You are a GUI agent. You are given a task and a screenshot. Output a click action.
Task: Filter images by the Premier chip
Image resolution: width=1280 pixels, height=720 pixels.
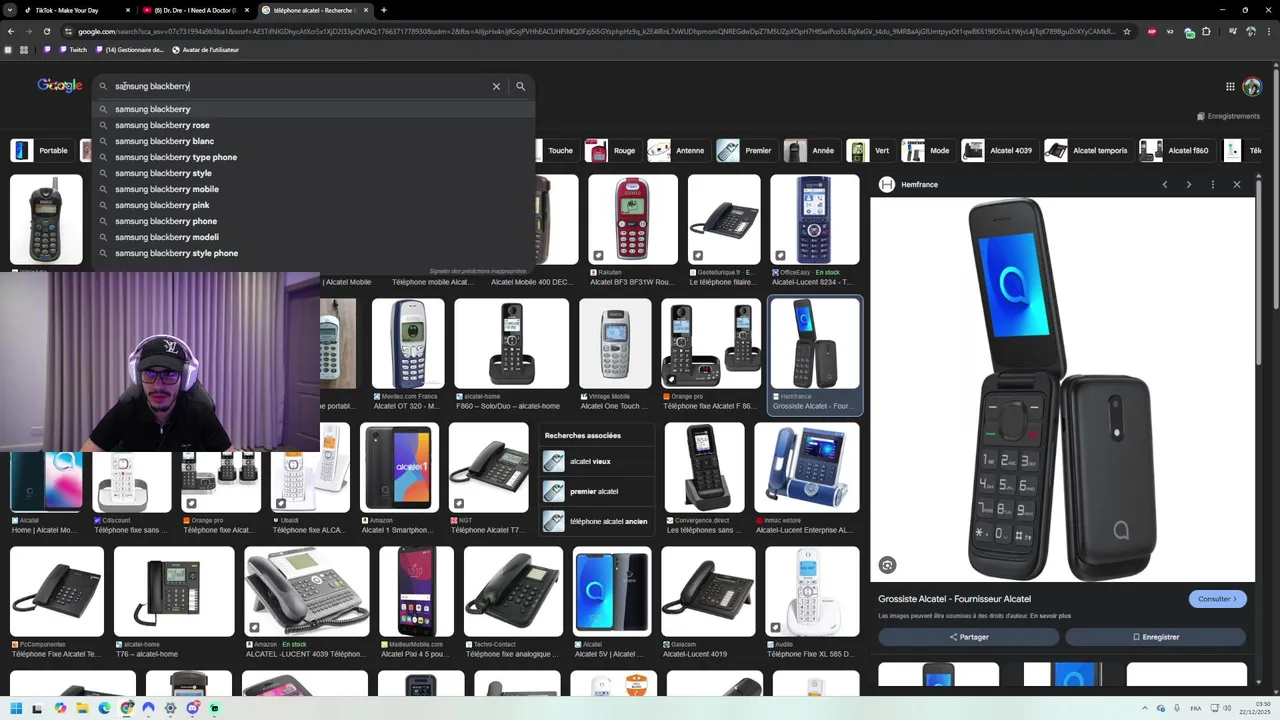coord(746,151)
